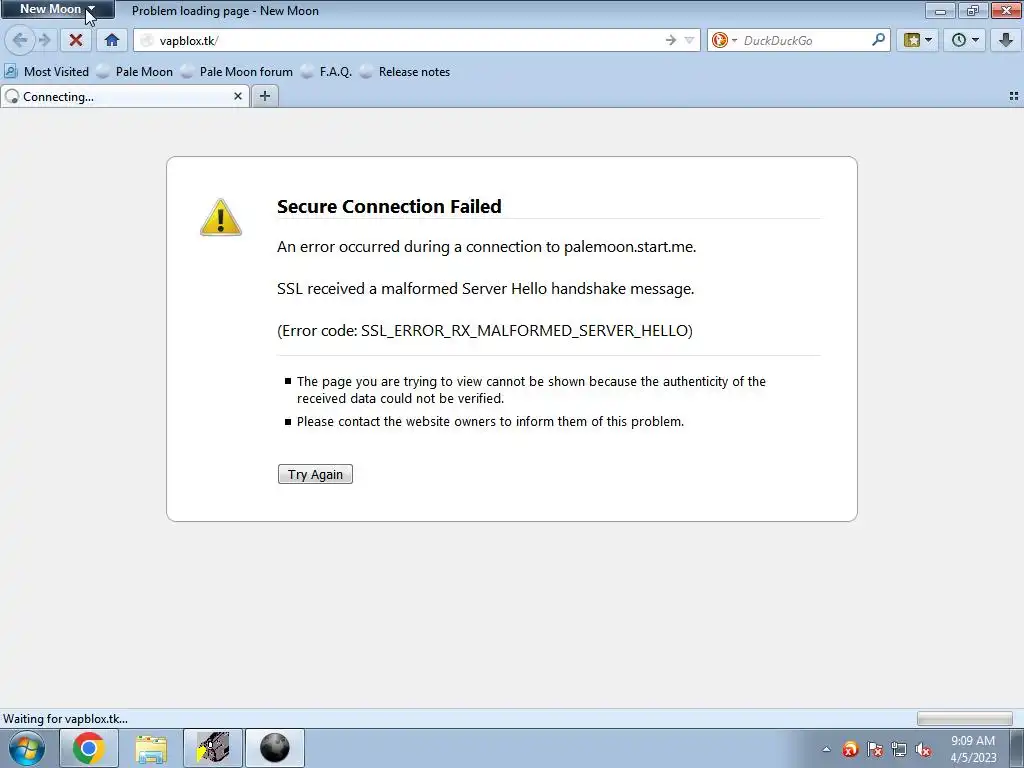Open Google Chrome from the taskbar
Viewport: 1024px width, 768px height.
(x=89, y=748)
